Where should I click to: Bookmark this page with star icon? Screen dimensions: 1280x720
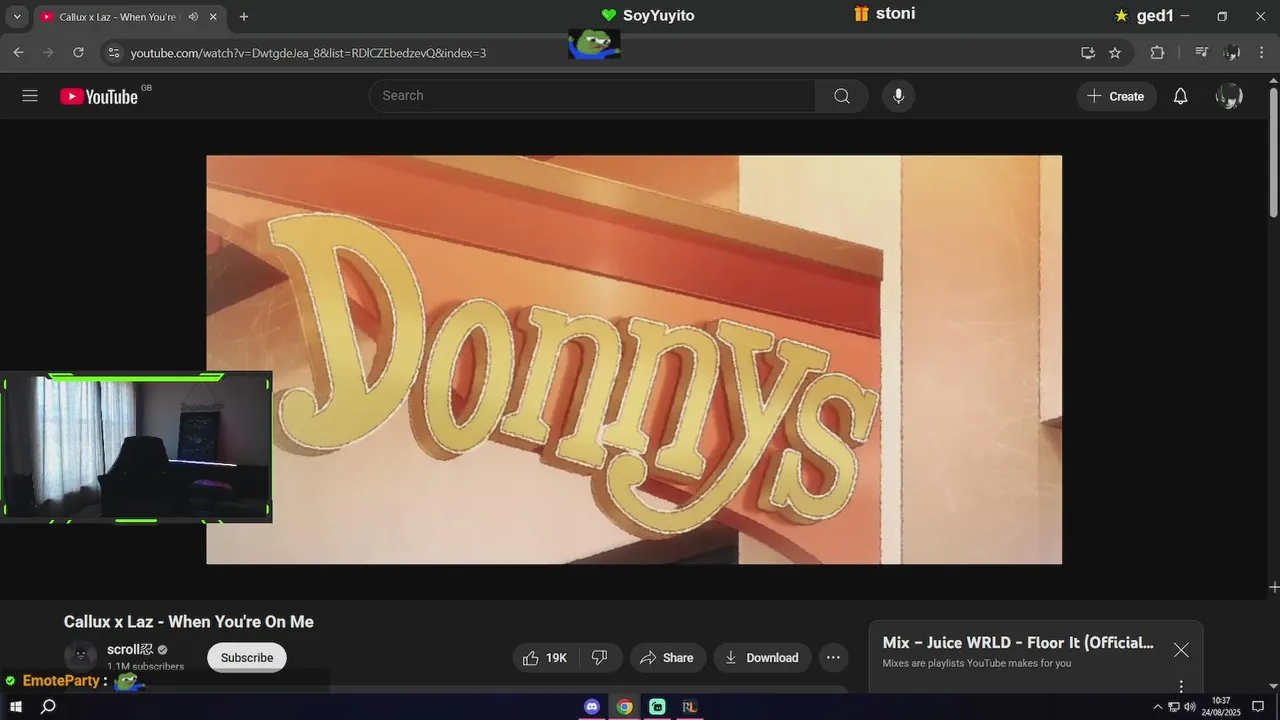[1115, 52]
